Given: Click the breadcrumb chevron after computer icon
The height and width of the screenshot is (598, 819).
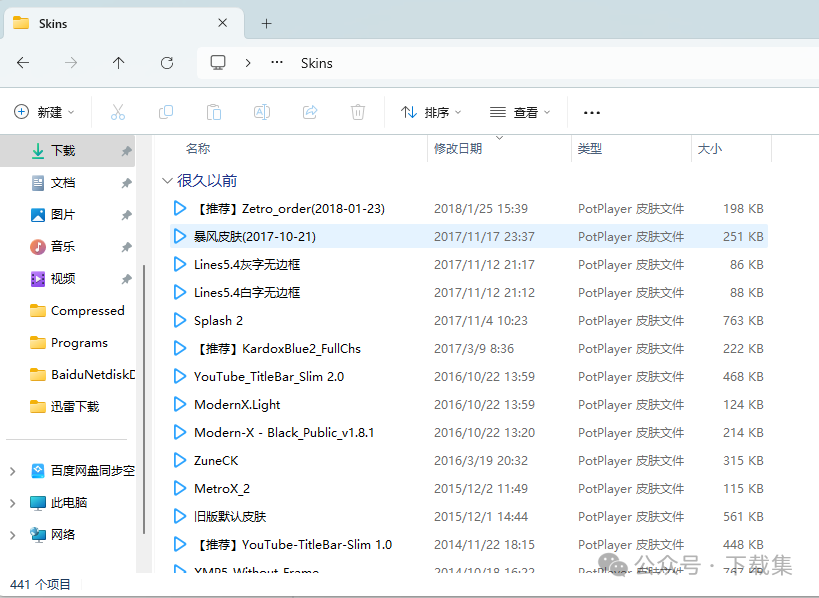Looking at the screenshot, I should click(x=248, y=63).
